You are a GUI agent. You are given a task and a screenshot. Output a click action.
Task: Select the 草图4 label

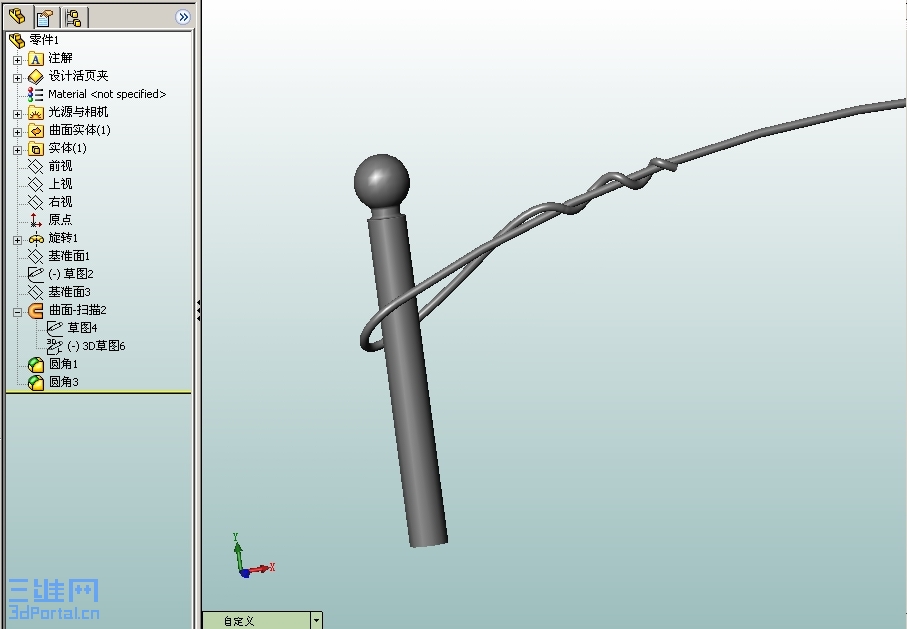tap(82, 328)
